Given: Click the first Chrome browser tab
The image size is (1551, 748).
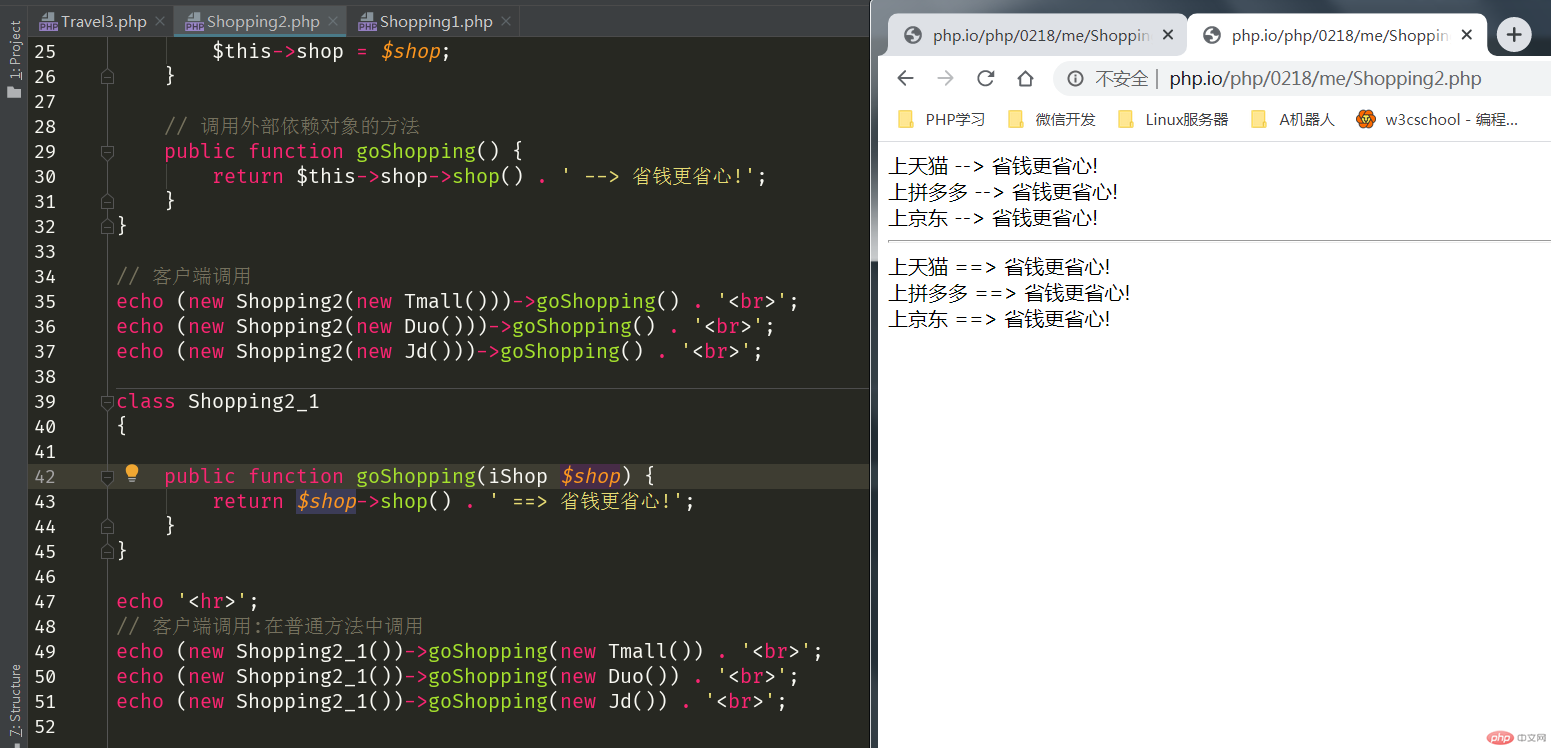Looking at the screenshot, I should pos(1036,35).
